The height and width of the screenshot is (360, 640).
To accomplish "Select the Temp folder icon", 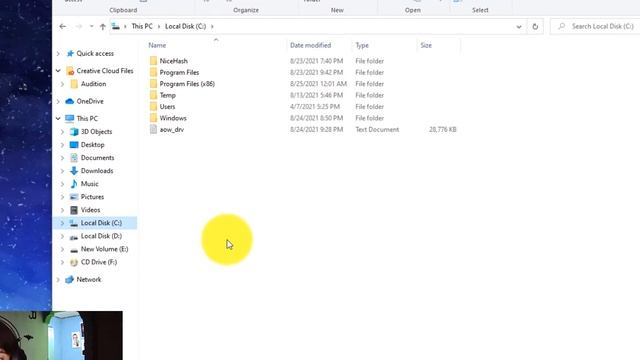I will 153,95.
